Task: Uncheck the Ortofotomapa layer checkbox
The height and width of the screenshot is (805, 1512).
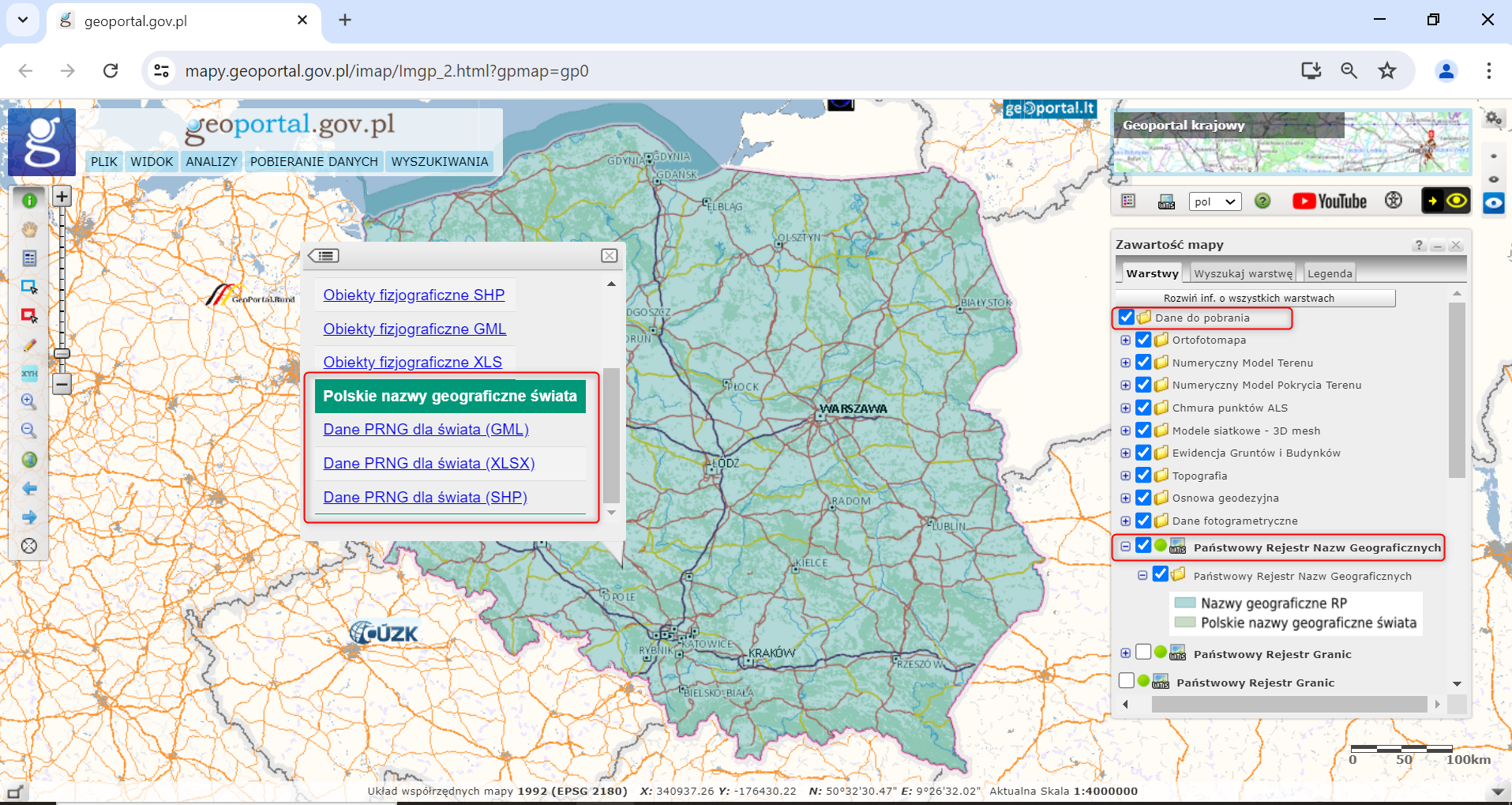Action: [x=1143, y=340]
